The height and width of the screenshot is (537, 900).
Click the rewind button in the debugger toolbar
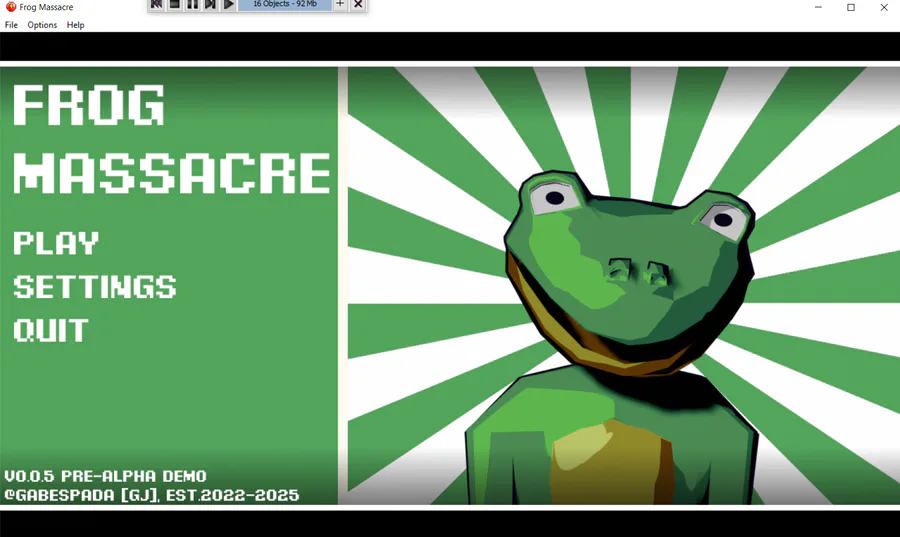point(156,4)
